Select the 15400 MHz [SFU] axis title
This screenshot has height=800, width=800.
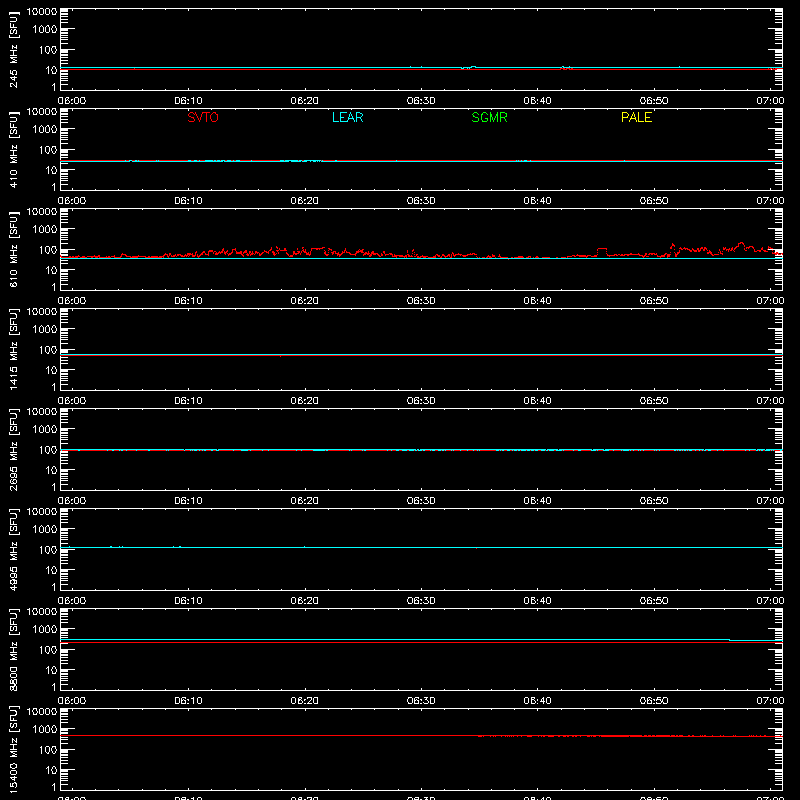[x=13, y=749]
